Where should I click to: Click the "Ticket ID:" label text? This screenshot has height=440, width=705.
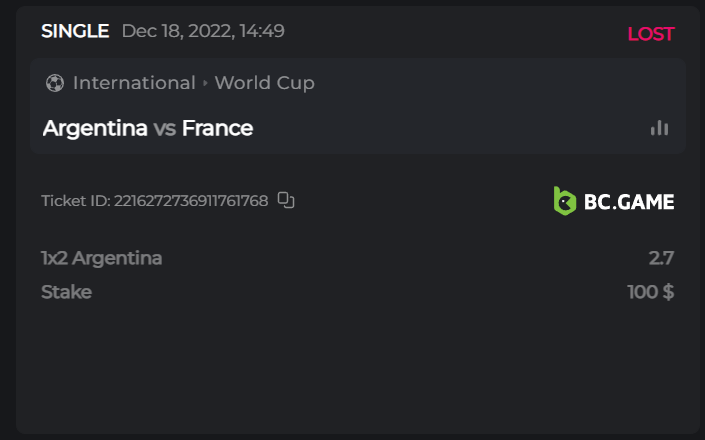[x=76, y=200]
